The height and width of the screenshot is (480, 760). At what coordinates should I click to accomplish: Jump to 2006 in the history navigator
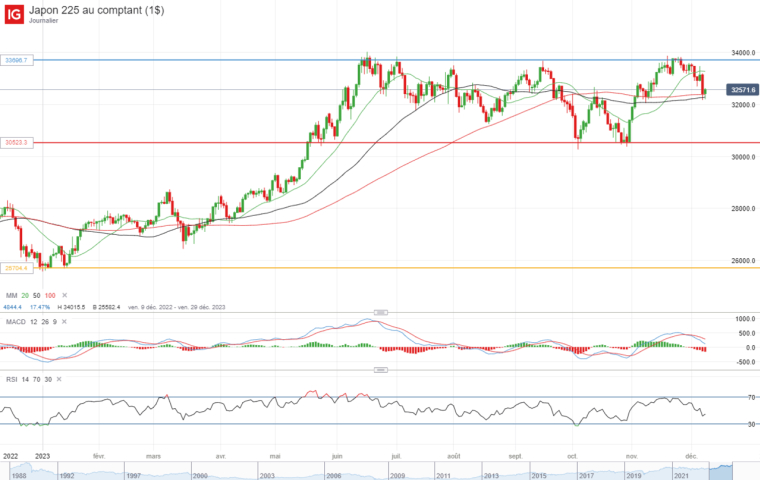333,476
